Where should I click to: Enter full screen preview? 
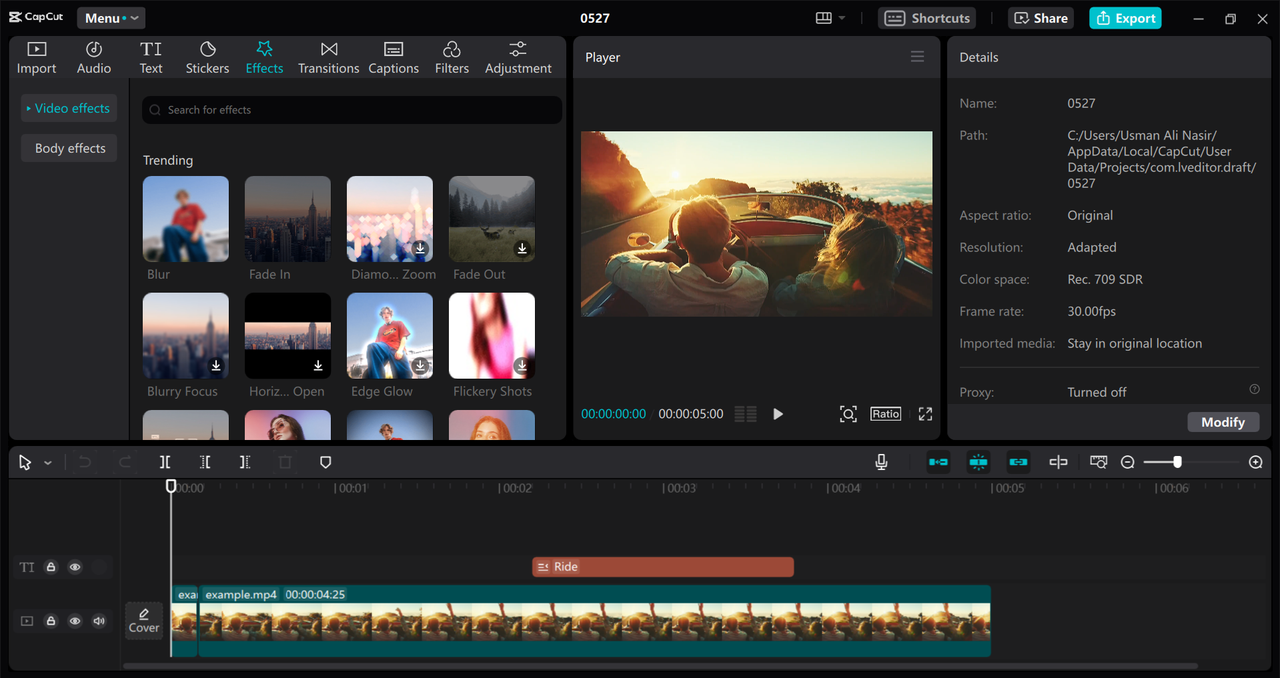[925, 414]
